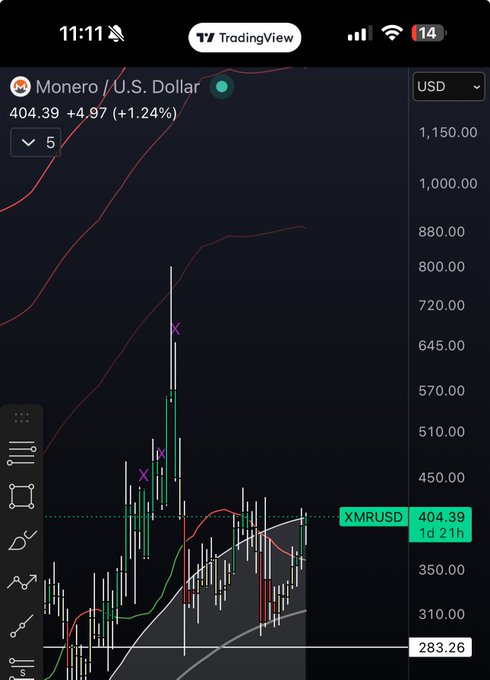Tap the 11:11 clock in status bar
Screen dimensions: 490x680
pos(81,33)
